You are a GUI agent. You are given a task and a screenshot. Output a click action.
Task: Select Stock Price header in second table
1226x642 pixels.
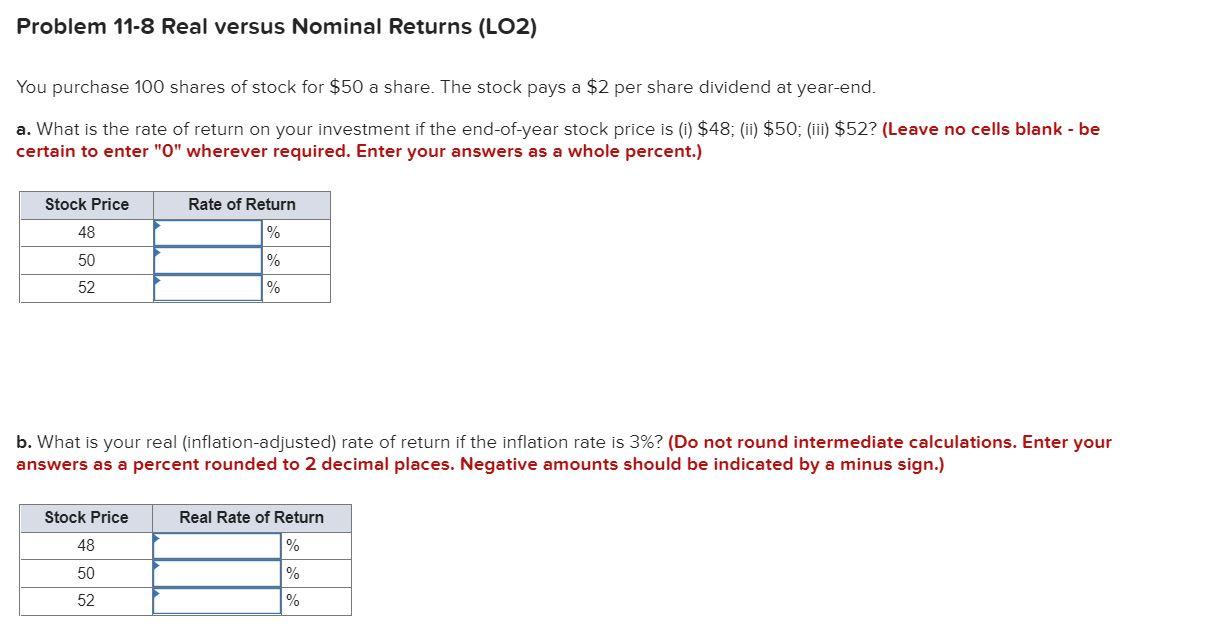pos(87,518)
